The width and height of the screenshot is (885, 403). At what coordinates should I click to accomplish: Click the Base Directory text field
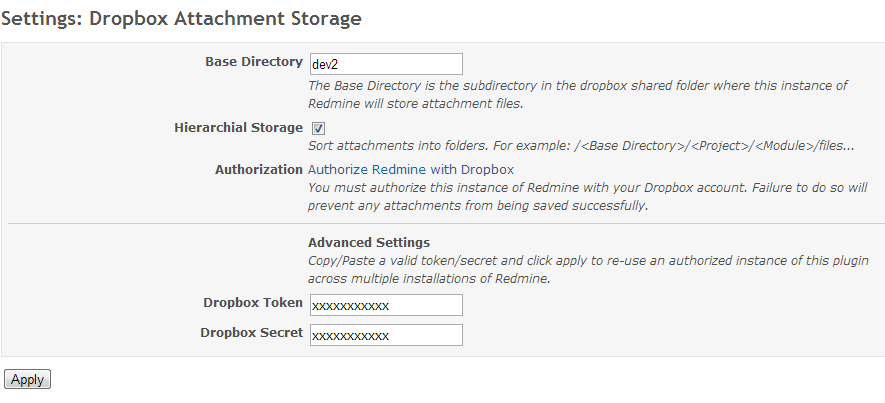click(x=386, y=64)
